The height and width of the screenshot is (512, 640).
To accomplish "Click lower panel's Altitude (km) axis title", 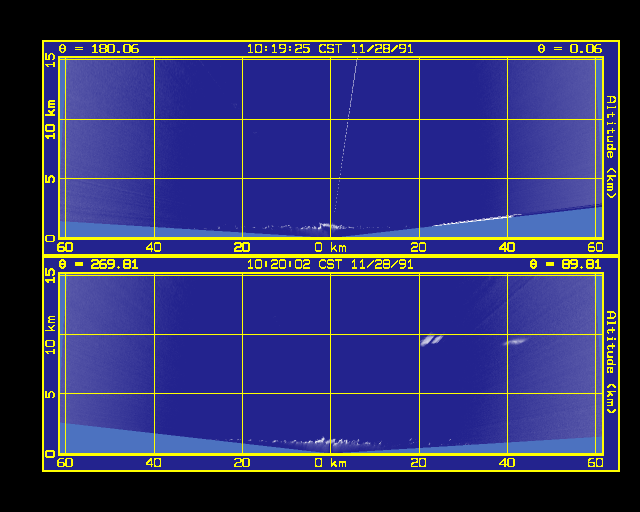I will [x=611, y=362].
